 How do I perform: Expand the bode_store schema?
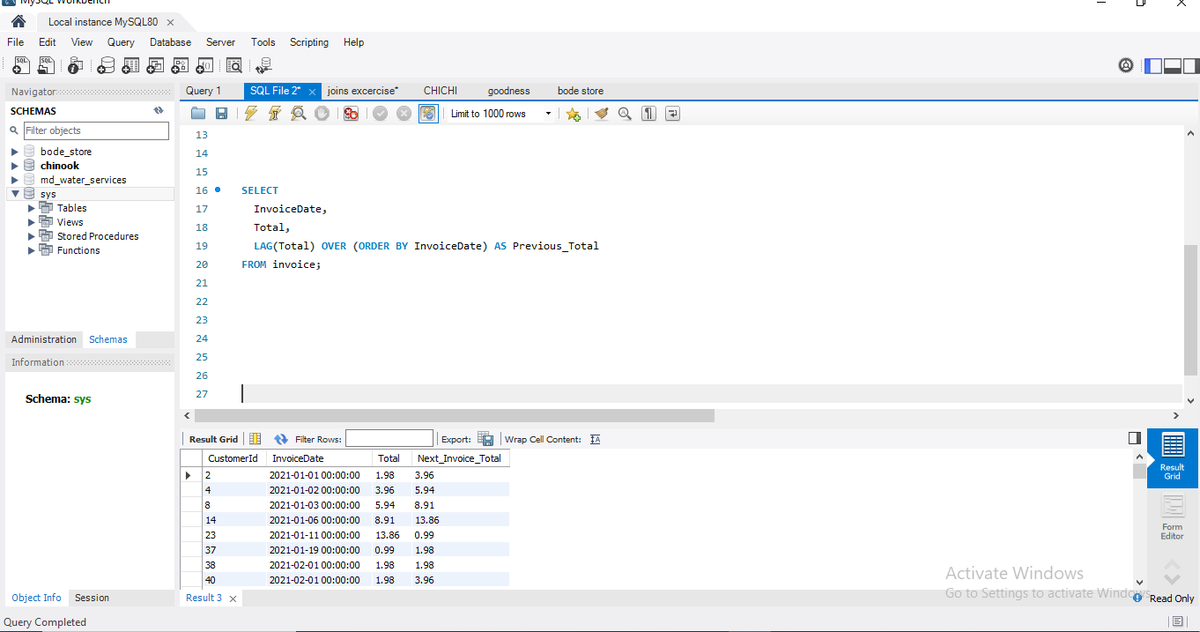point(14,152)
